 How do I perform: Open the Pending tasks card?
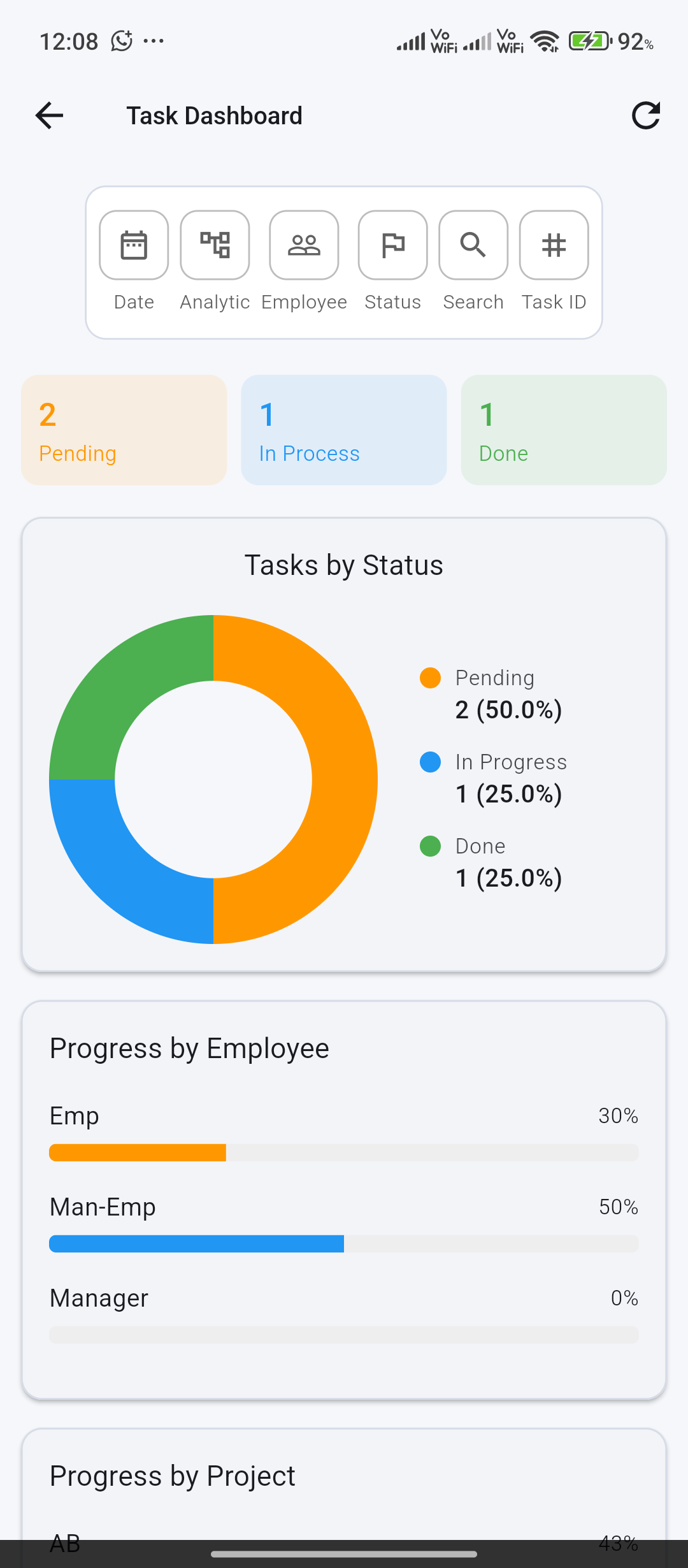tap(124, 430)
